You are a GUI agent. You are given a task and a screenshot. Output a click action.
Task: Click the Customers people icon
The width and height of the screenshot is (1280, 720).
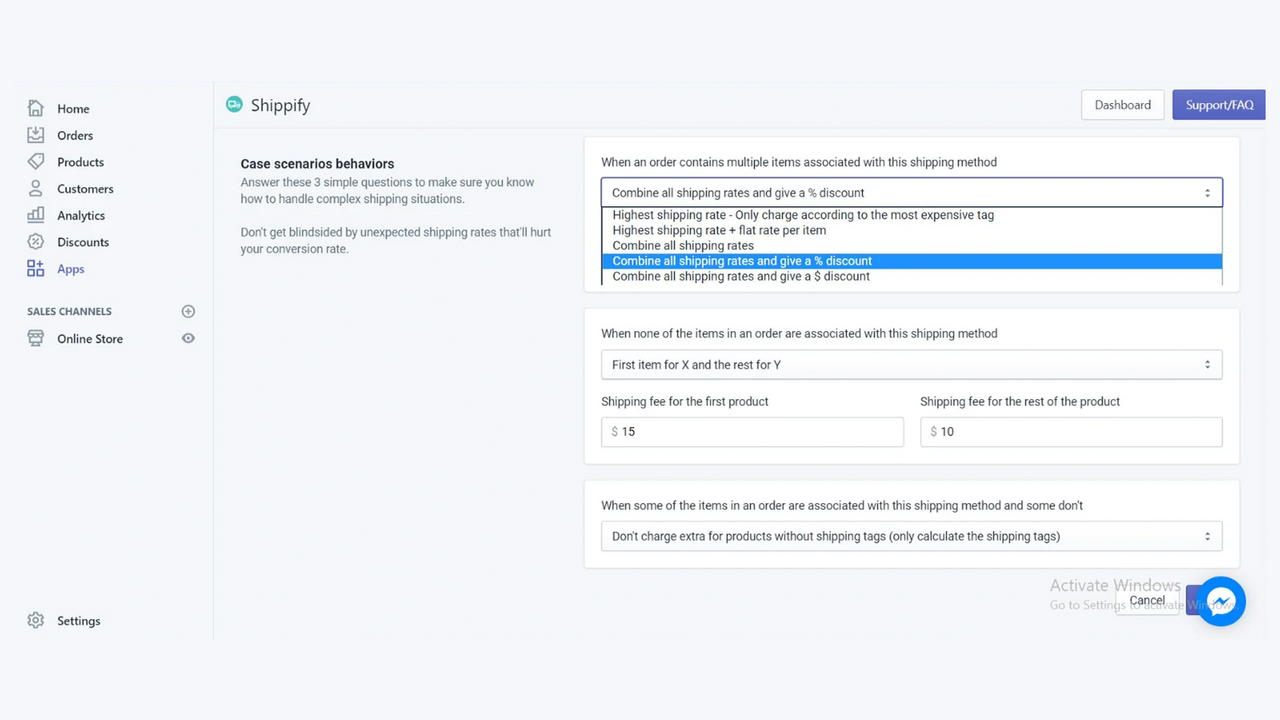(x=35, y=188)
